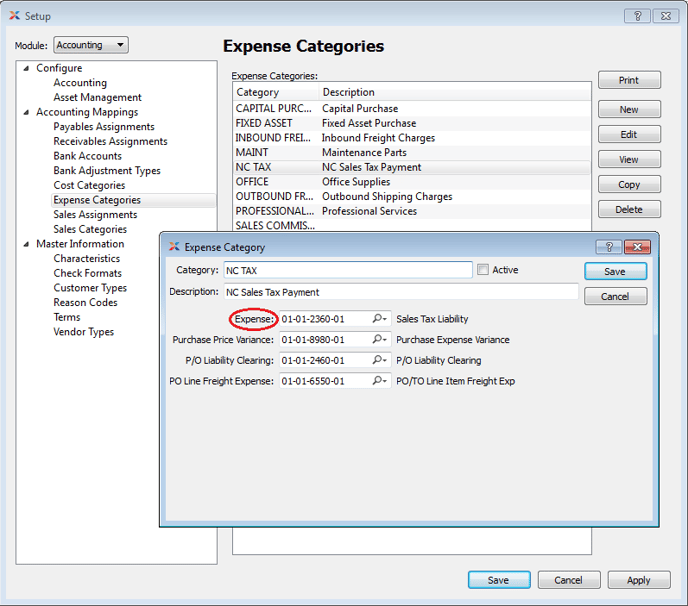Enable the Active checkbox
Viewport: 688px width, 606px height.
coord(484,270)
